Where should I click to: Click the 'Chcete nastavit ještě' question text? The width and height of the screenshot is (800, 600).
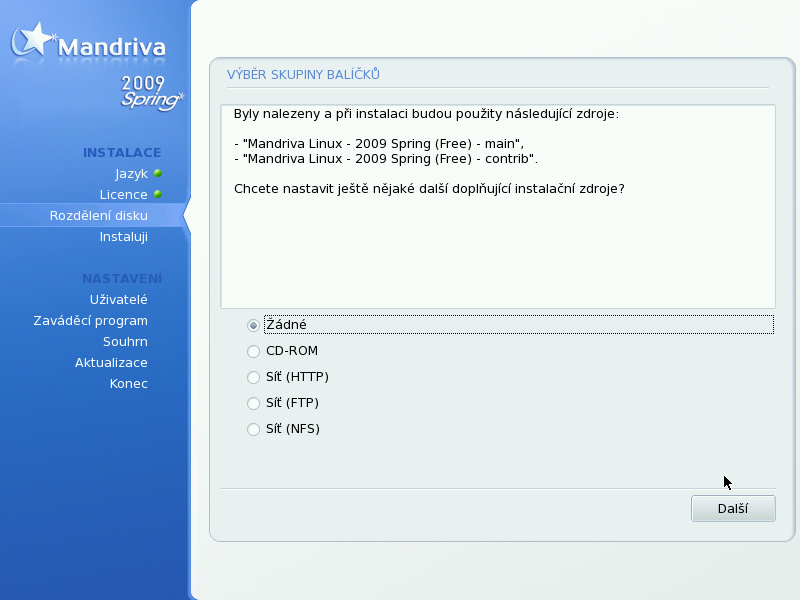[429, 189]
